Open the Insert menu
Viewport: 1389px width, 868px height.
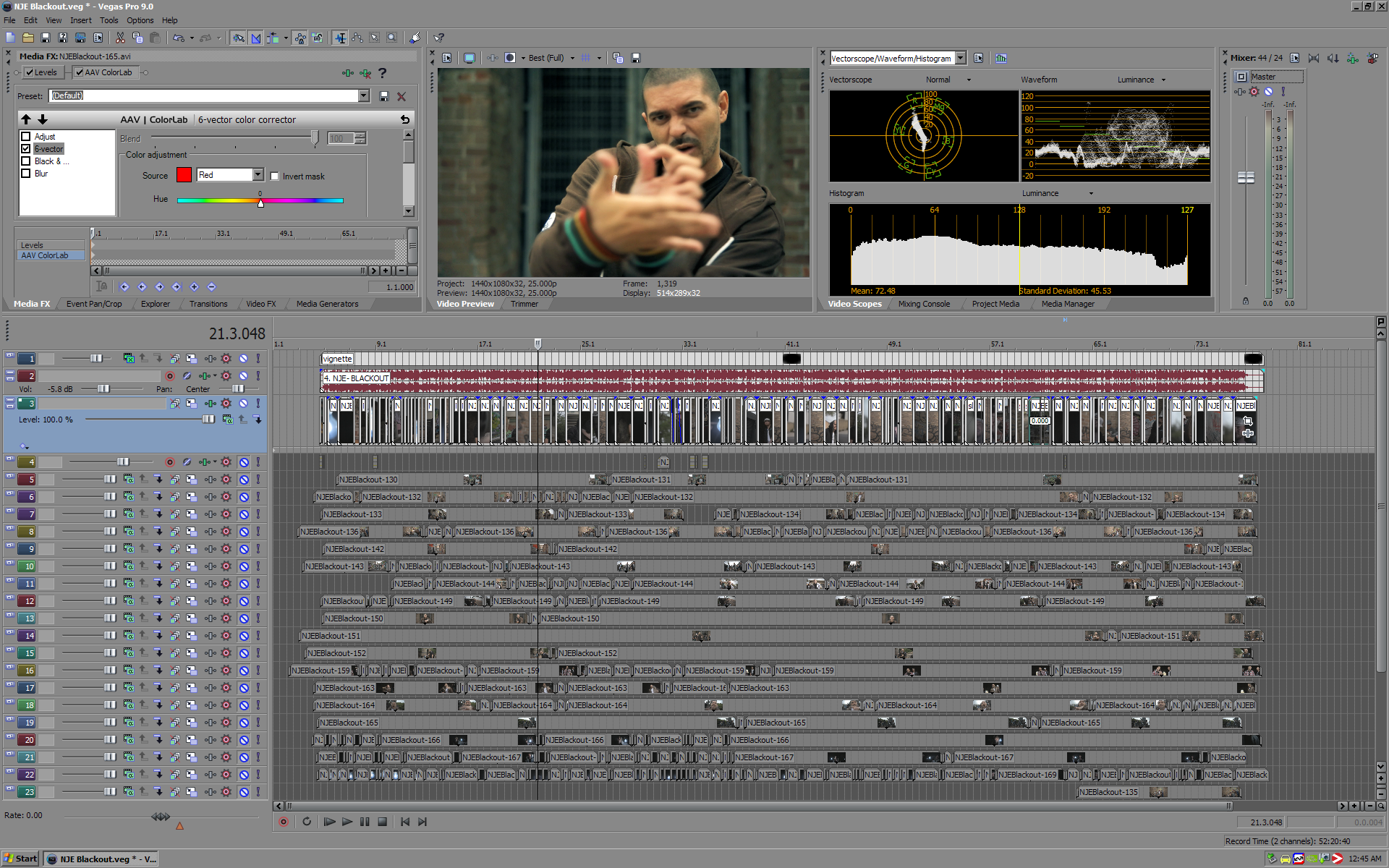click(80, 20)
